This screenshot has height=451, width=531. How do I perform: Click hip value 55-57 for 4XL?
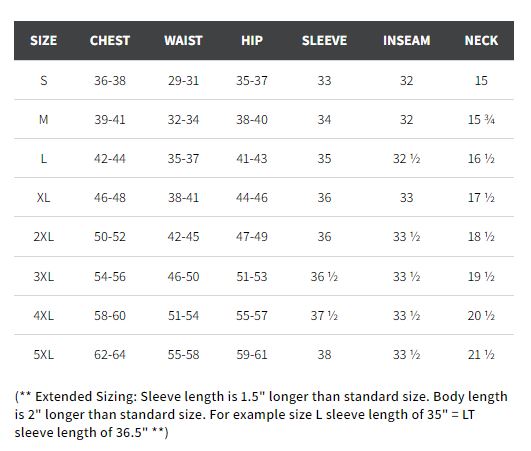point(252,316)
